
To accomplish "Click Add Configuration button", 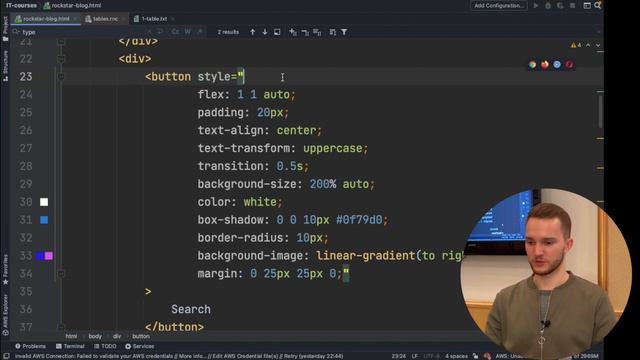I will [x=499, y=6].
